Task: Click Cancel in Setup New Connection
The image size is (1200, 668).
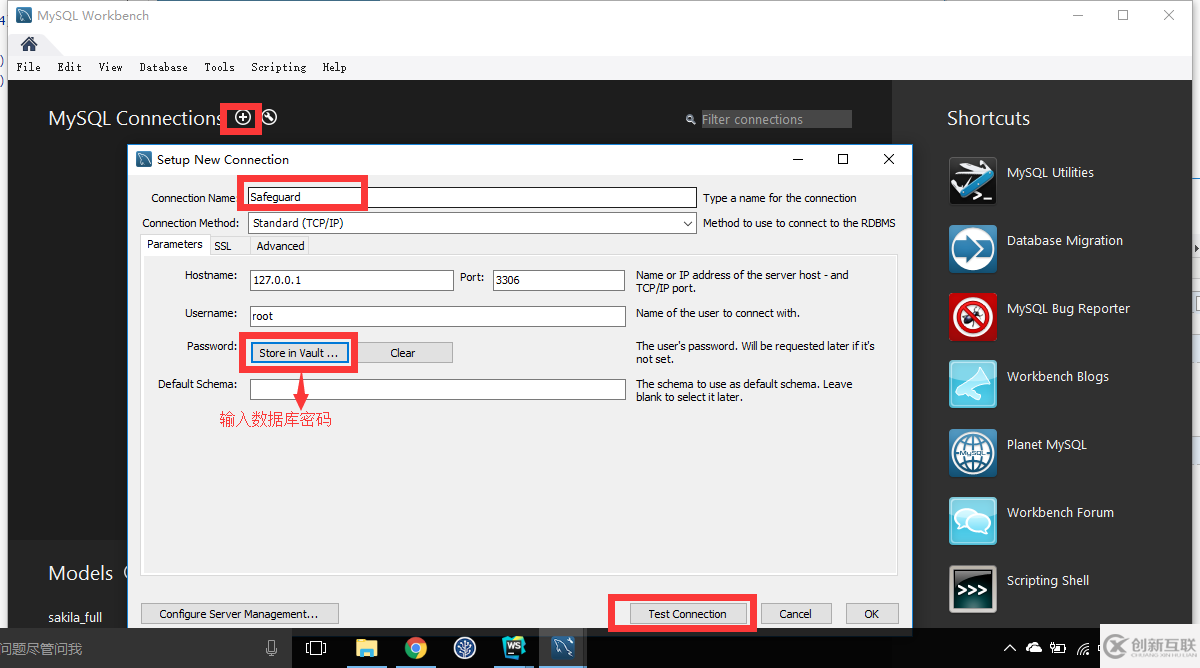Action: tap(795, 614)
